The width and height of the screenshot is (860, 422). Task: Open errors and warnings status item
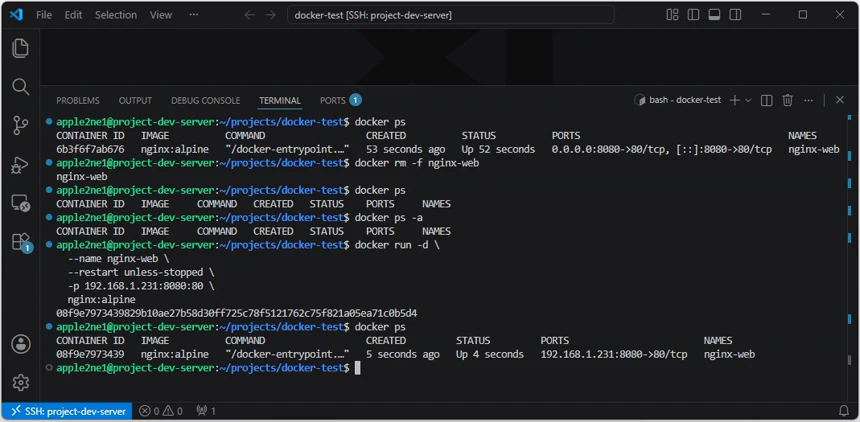[x=161, y=411]
